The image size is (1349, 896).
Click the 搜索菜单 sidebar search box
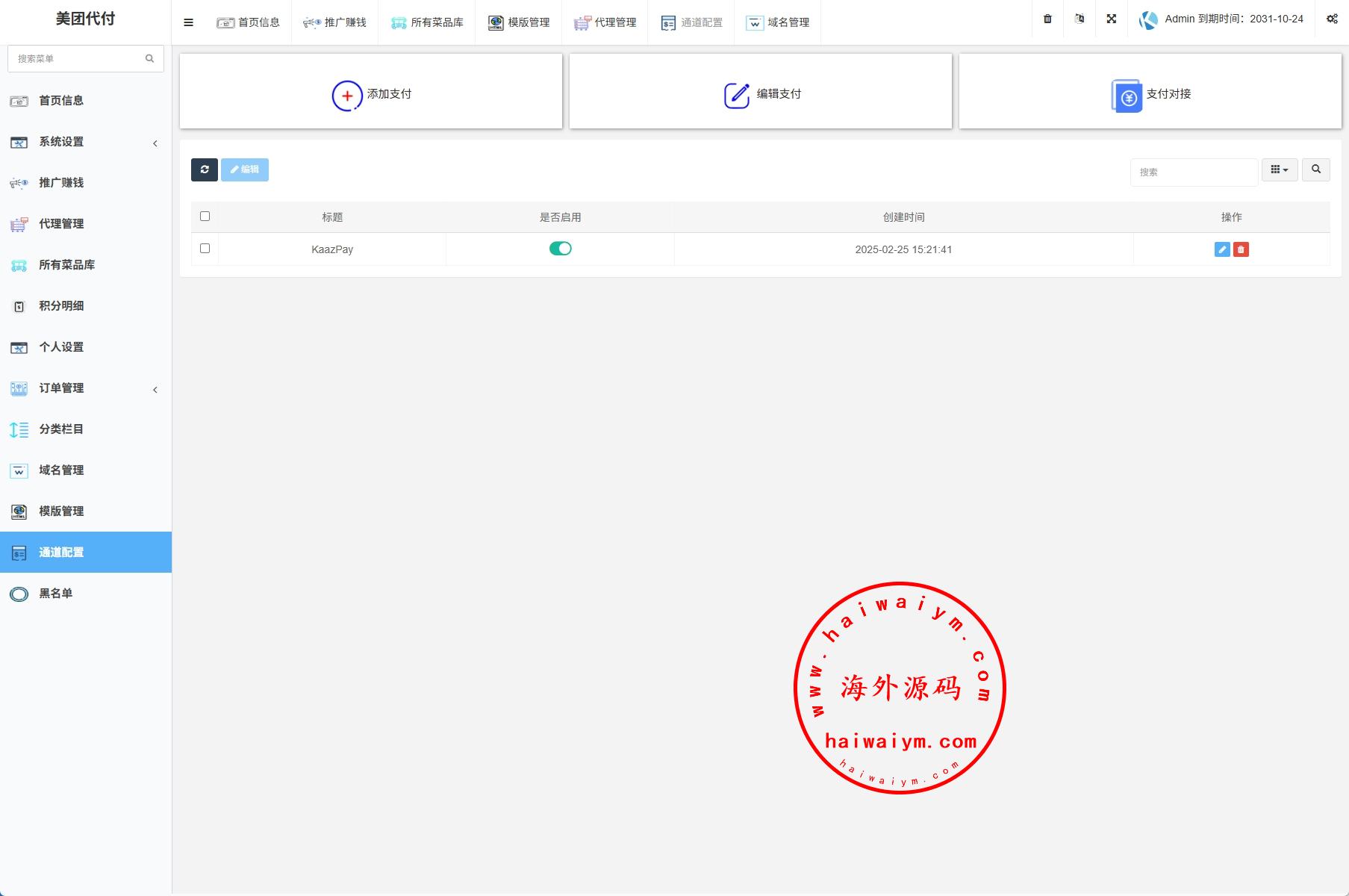pos(78,58)
